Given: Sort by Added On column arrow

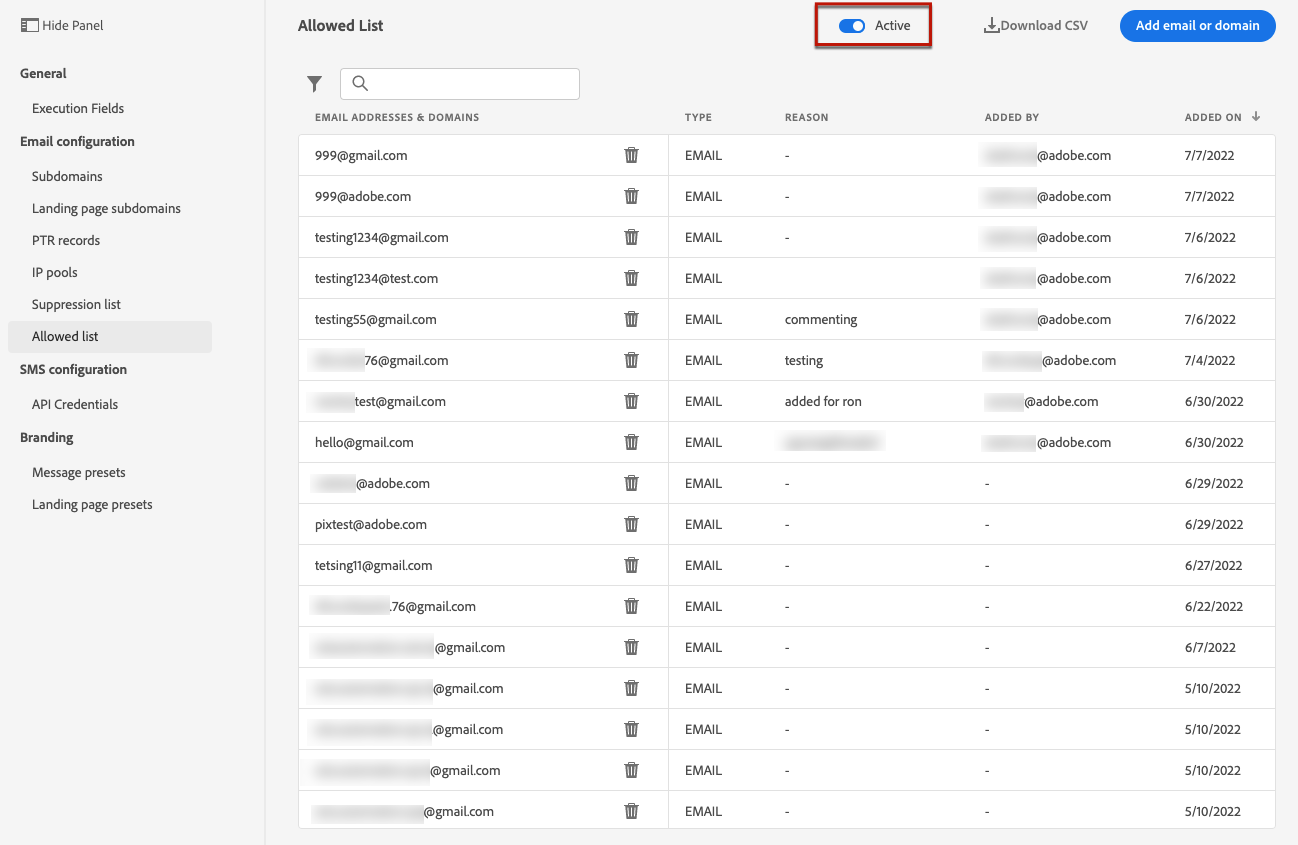Looking at the screenshot, I should [x=1256, y=117].
